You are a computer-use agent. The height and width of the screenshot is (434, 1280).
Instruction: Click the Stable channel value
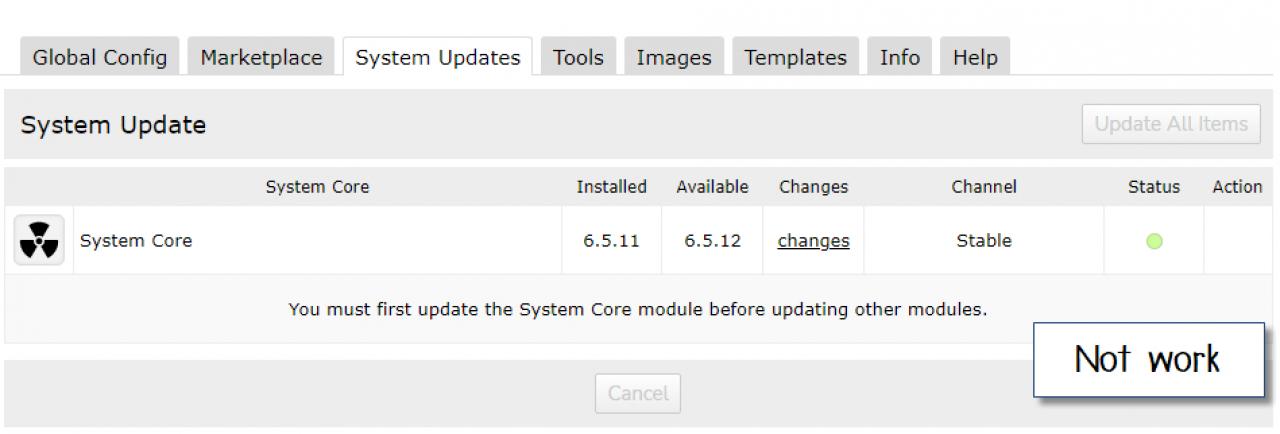pyautogui.click(x=984, y=241)
